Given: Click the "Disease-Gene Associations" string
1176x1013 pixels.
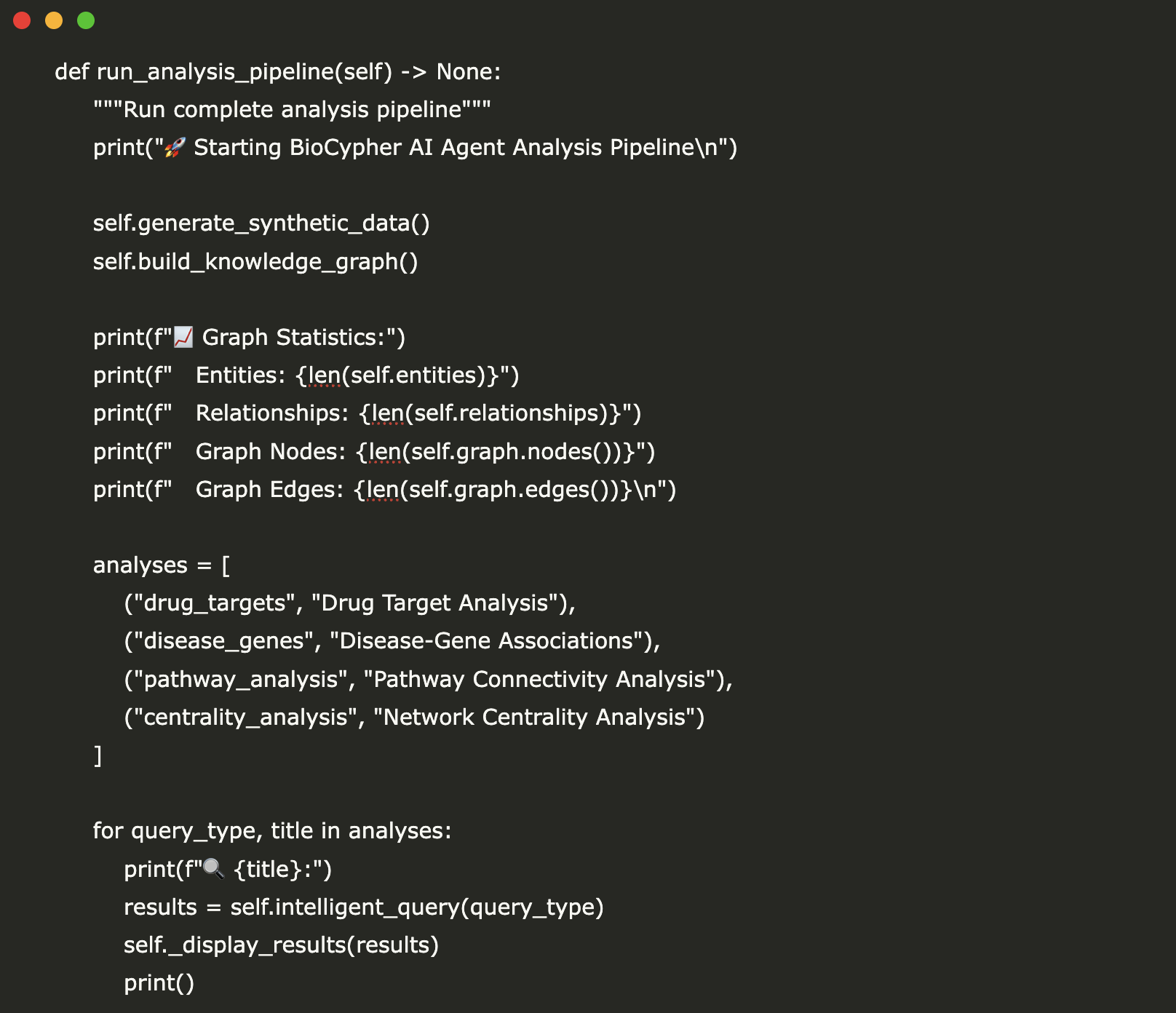Looking at the screenshot, I should point(487,641).
